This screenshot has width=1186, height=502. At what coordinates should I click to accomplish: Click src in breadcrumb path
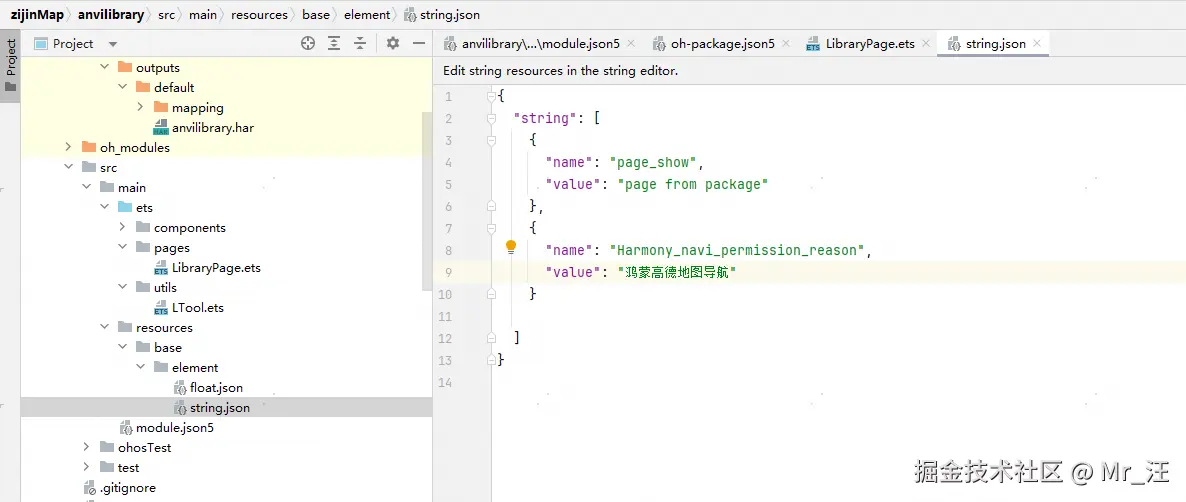click(166, 14)
